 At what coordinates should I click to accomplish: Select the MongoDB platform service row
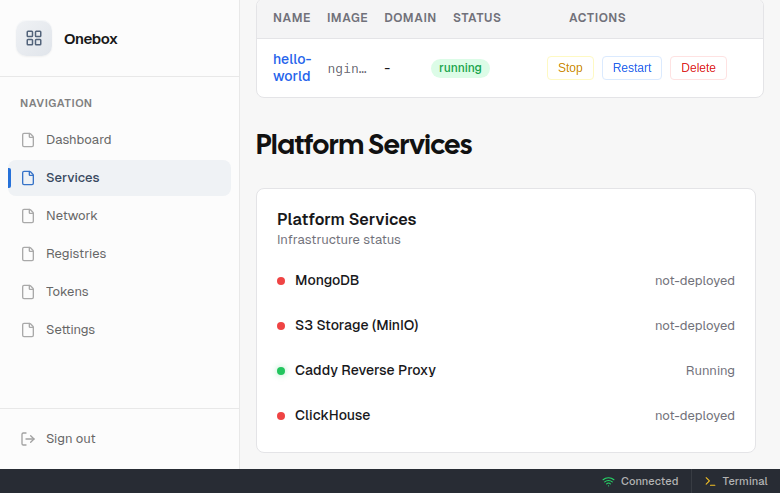click(x=326, y=281)
